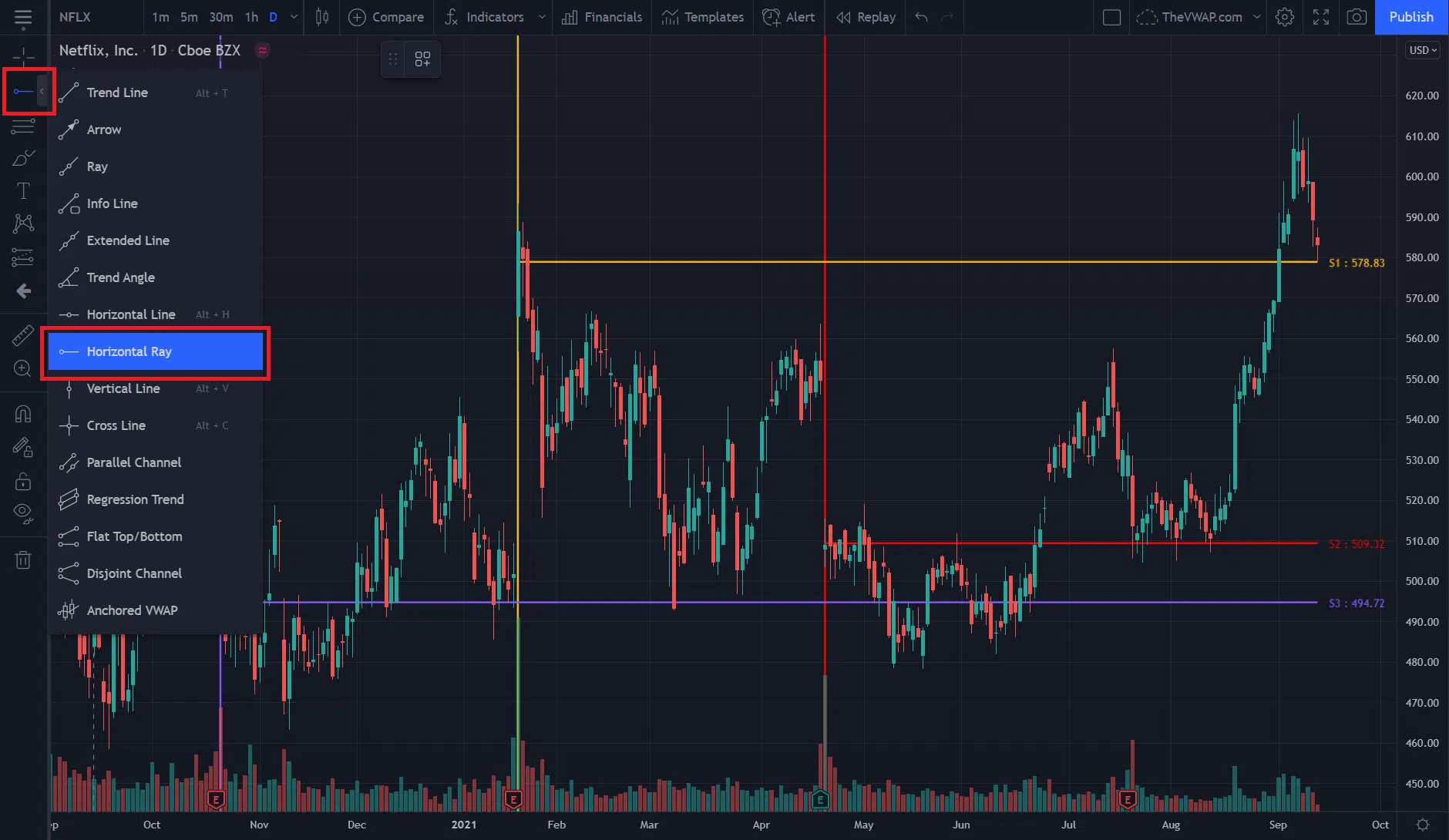Toggle Magnet mode
Image resolution: width=1449 pixels, height=840 pixels.
23,414
